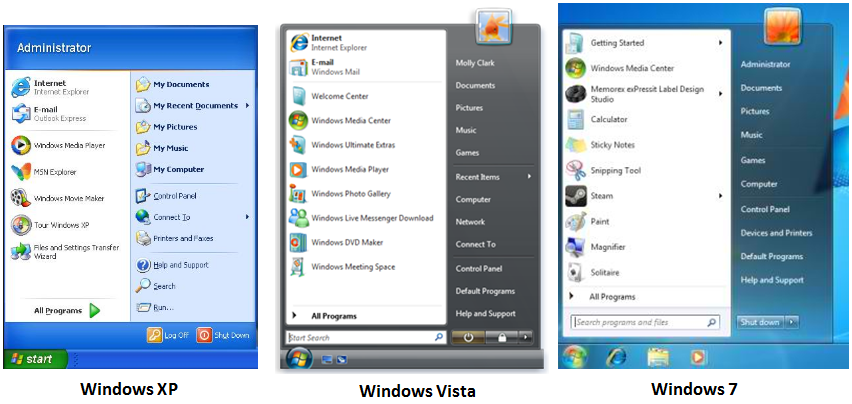Click the Vista power button

pos(468,337)
